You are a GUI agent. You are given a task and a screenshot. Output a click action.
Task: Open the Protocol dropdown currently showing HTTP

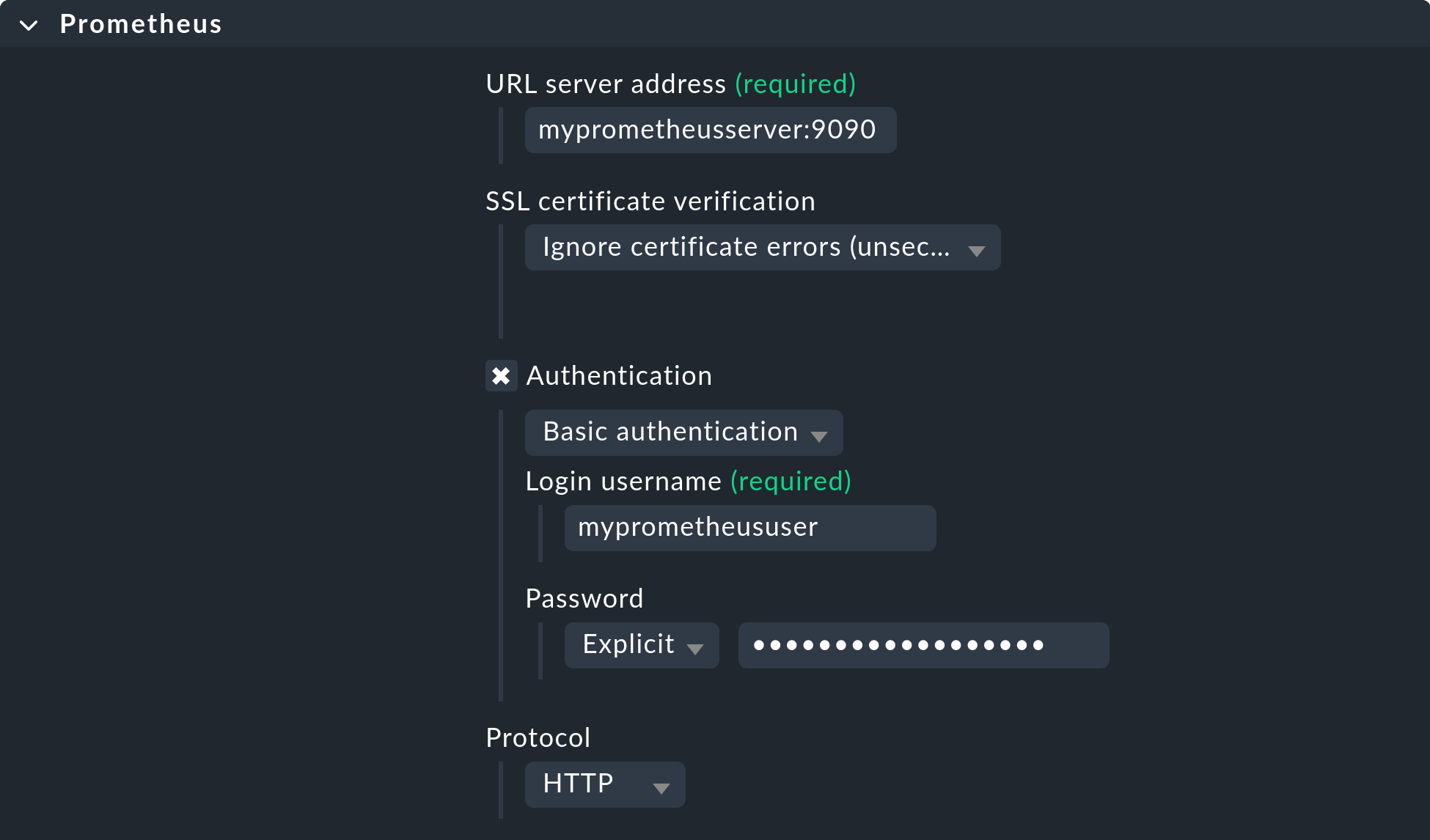pos(605,784)
